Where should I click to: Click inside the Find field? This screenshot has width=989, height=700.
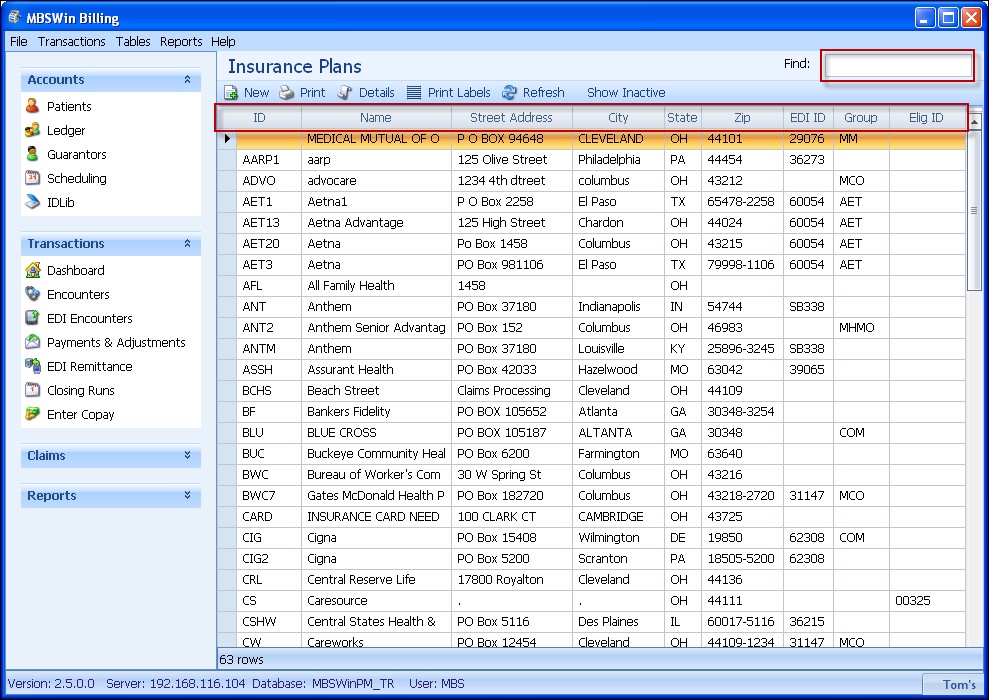(x=897, y=66)
